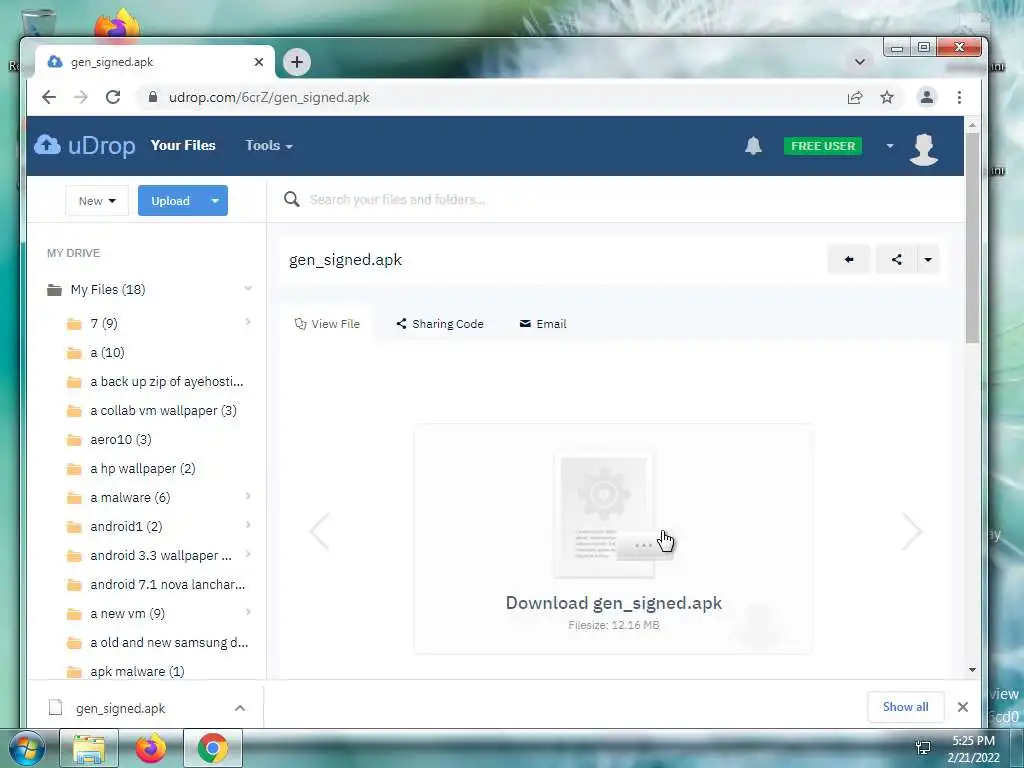
Task: Open the downloaded gen_signed.apk item
Action: coord(121,708)
